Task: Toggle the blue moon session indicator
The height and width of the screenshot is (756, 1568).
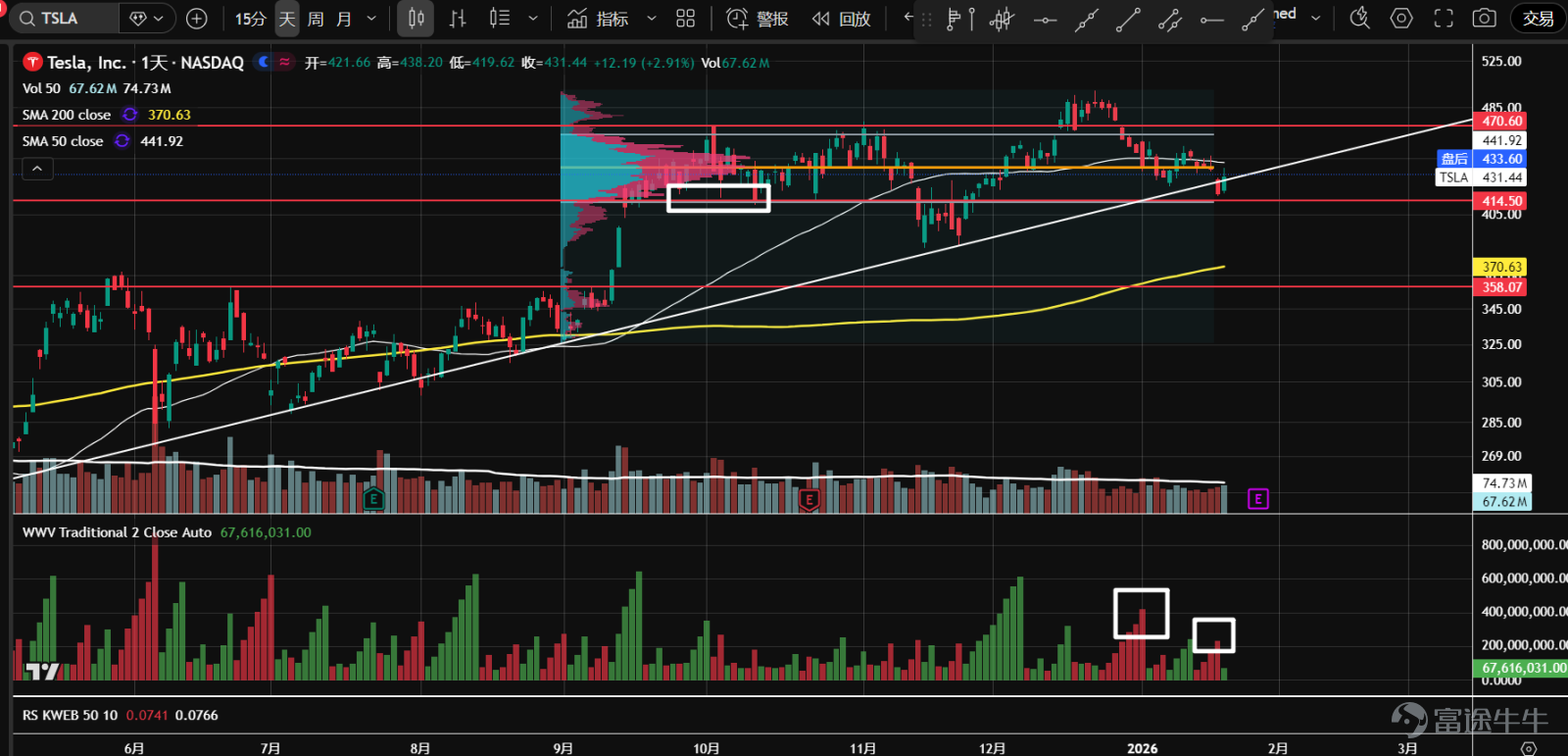Action: click(263, 62)
